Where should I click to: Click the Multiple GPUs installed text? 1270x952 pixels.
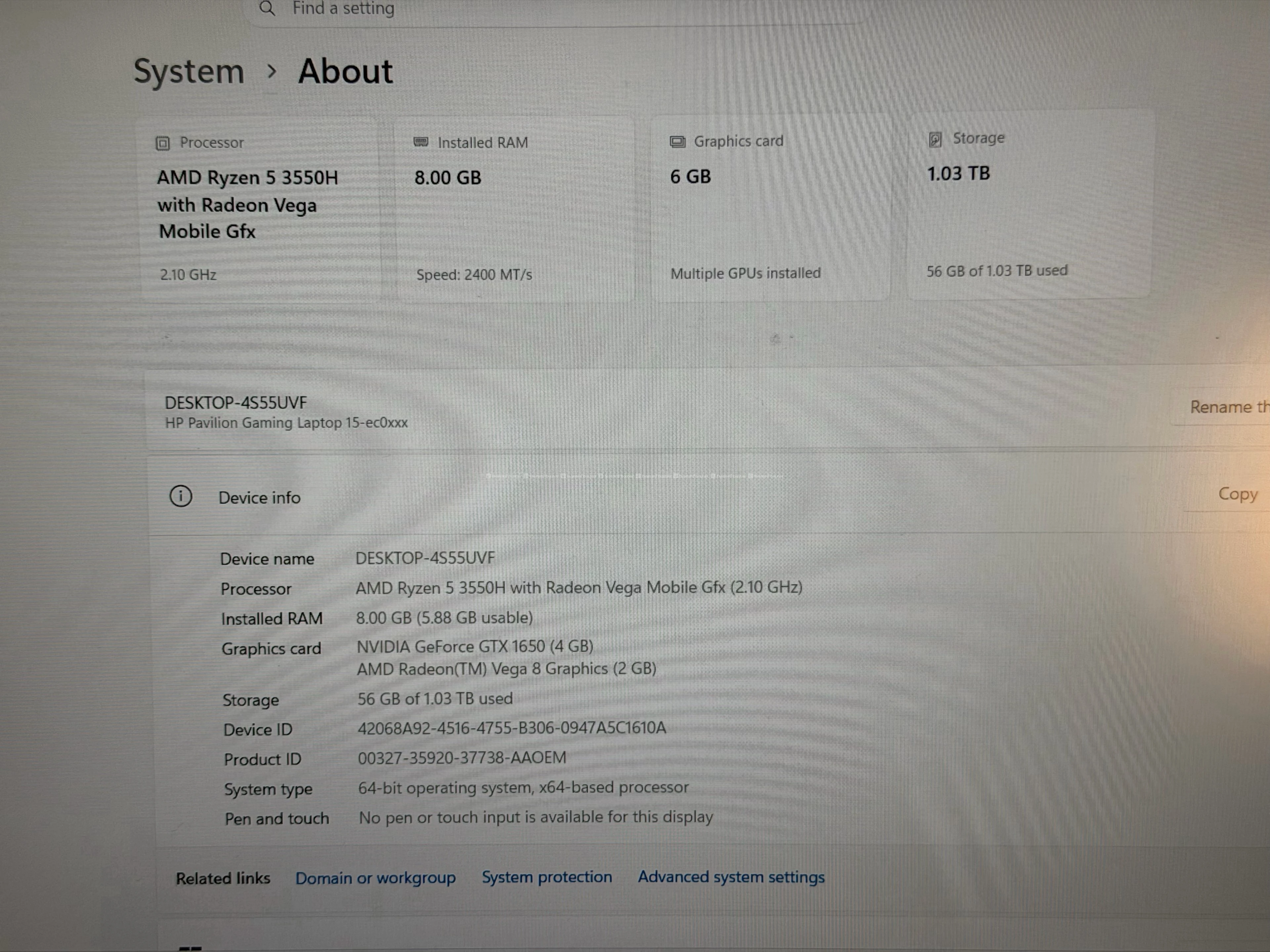tap(746, 273)
